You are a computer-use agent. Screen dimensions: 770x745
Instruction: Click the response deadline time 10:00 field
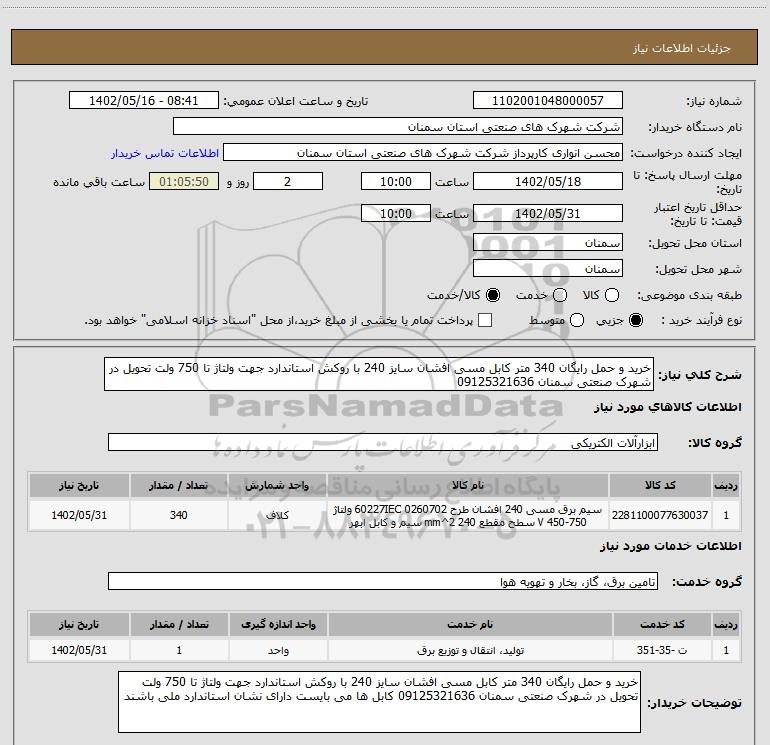click(396, 181)
